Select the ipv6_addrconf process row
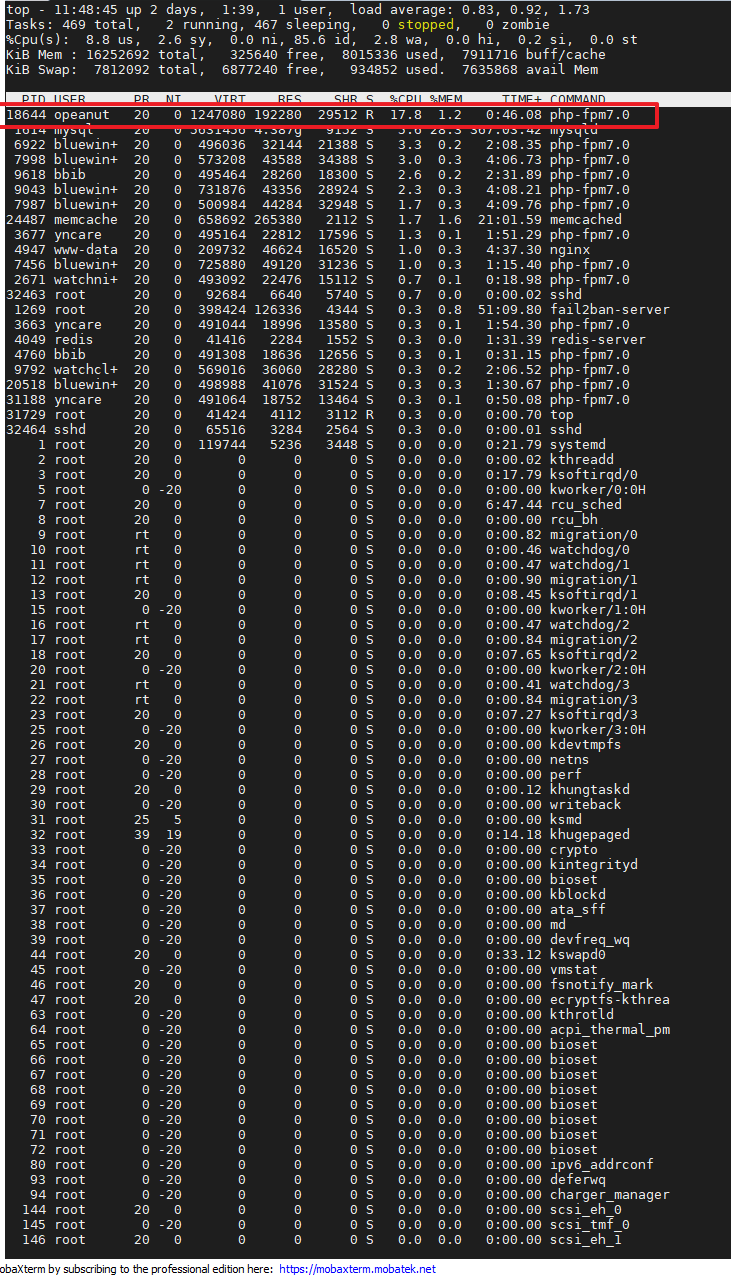This screenshot has height=1278, width=731. tap(330, 1165)
